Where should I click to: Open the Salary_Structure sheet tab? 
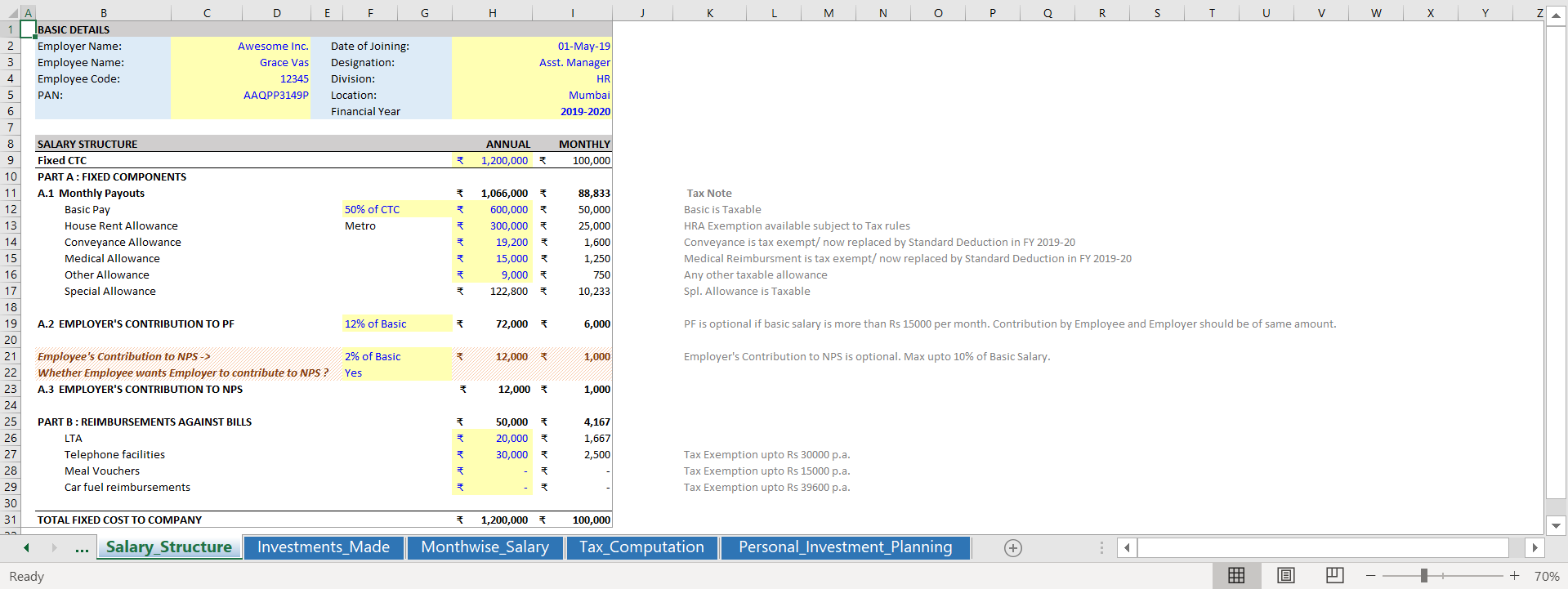point(169,547)
